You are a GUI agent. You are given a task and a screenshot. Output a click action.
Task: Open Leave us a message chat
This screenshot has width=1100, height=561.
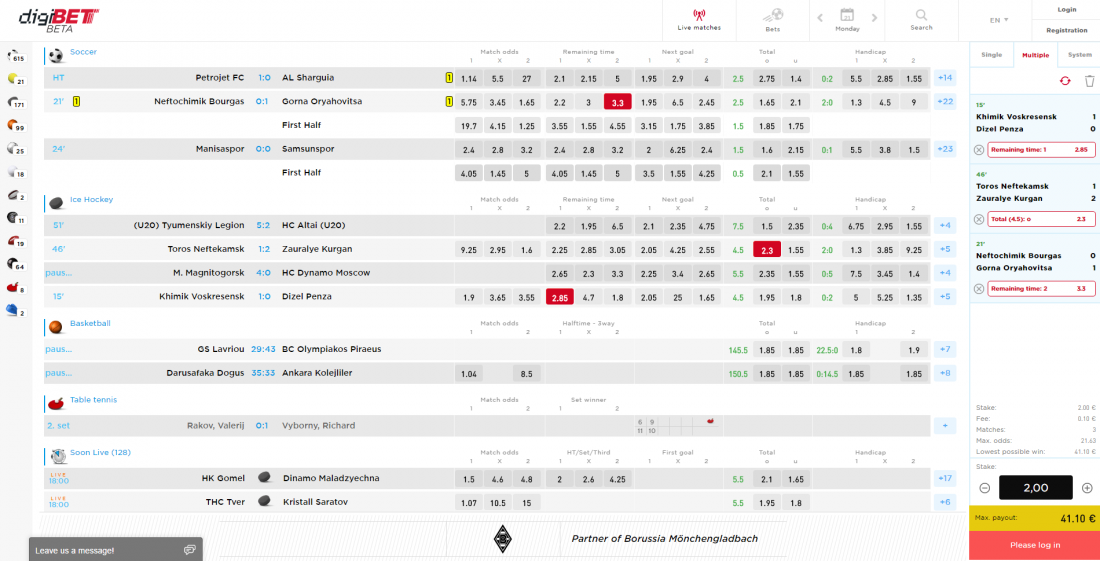point(116,550)
